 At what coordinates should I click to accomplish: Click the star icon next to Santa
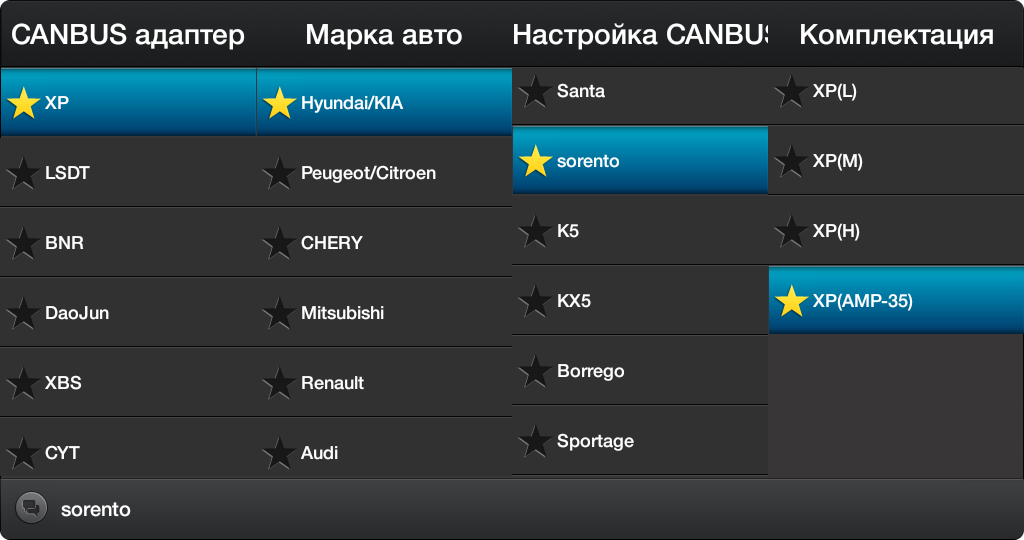(535, 91)
